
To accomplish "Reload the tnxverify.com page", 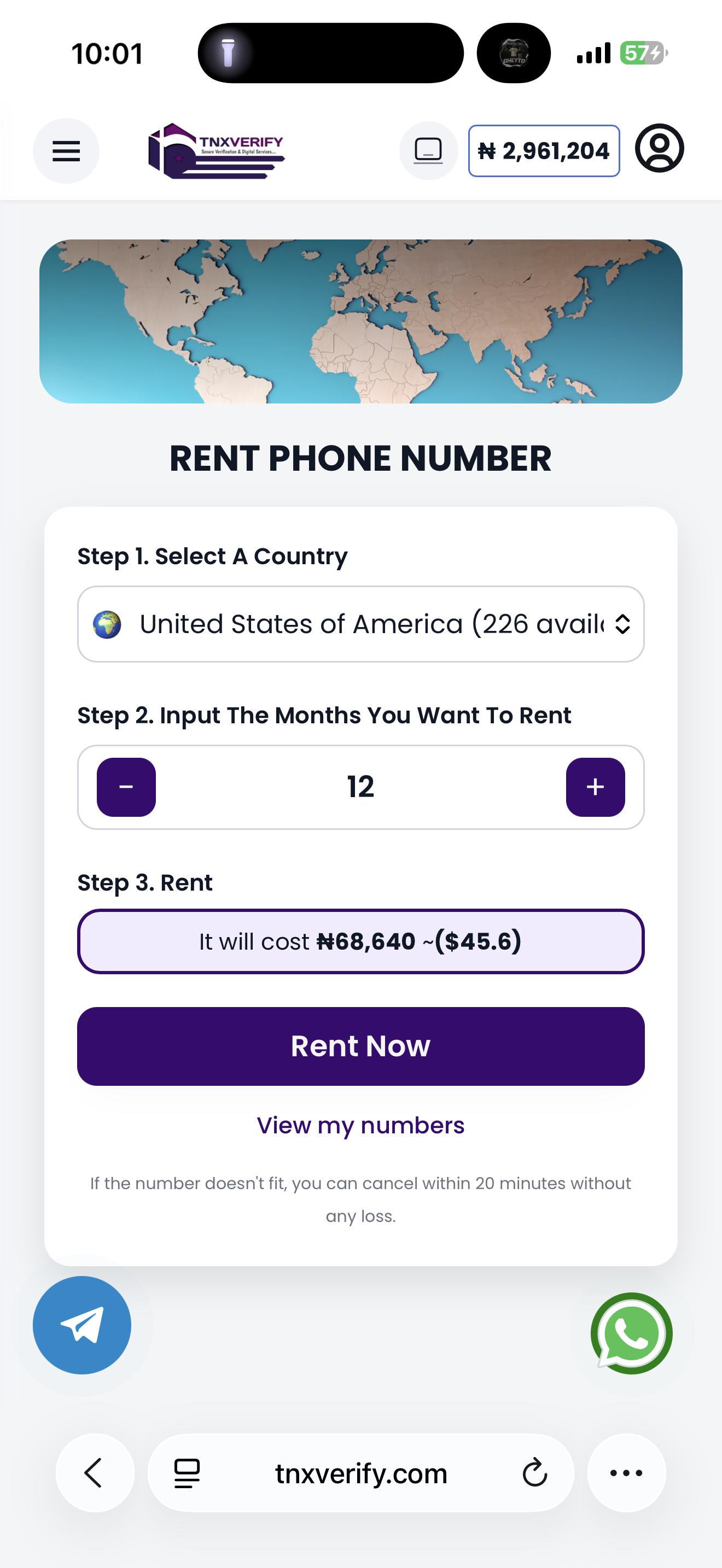I will [x=534, y=1472].
